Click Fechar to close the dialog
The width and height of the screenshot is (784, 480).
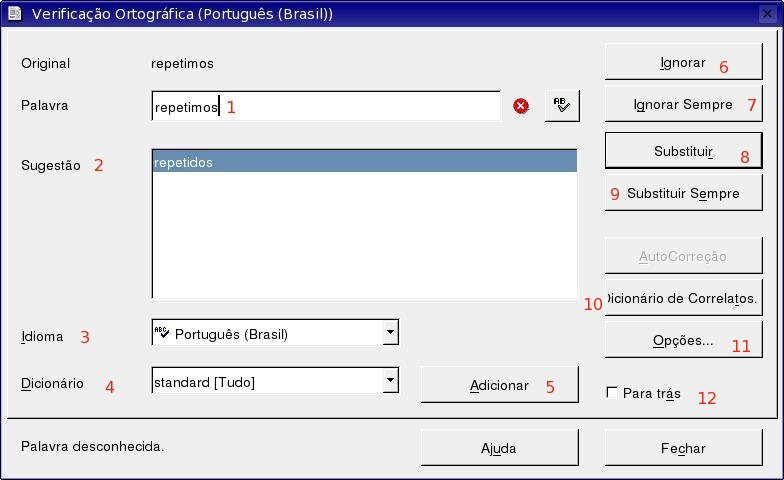pos(684,448)
